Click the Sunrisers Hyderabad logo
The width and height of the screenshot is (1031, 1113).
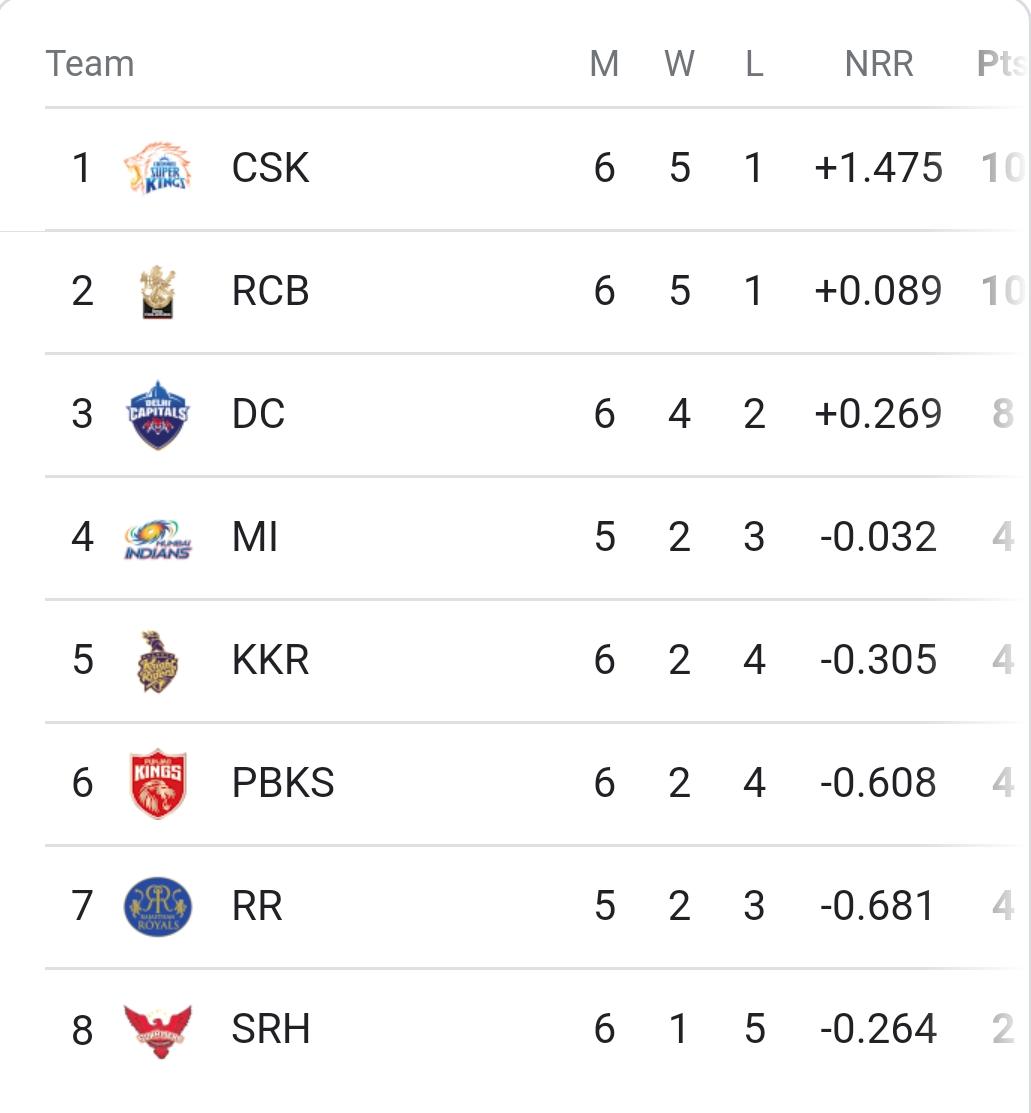[x=158, y=1031]
